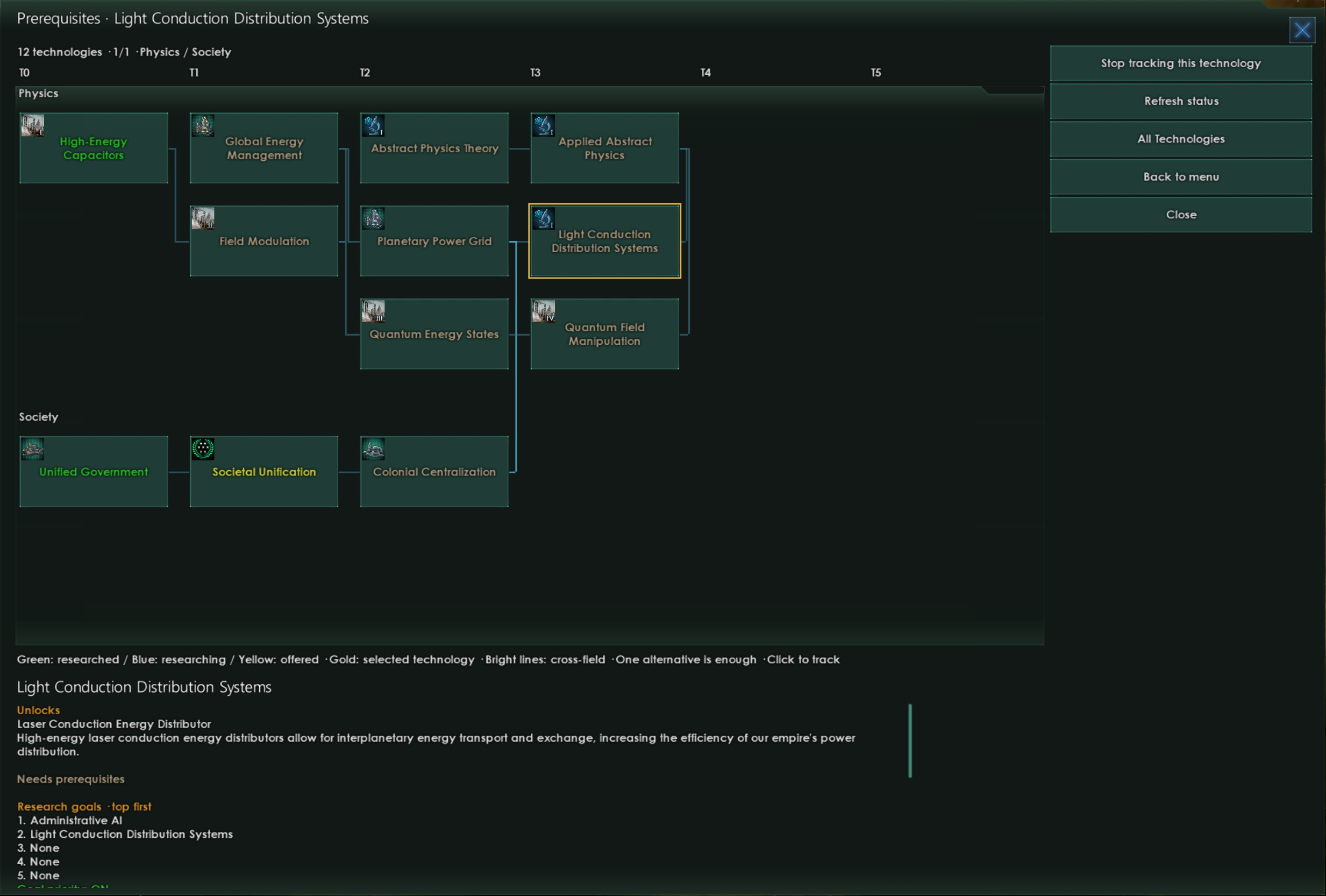Open the All Technologies list
1326x896 pixels.
(x=1180, y=139)
